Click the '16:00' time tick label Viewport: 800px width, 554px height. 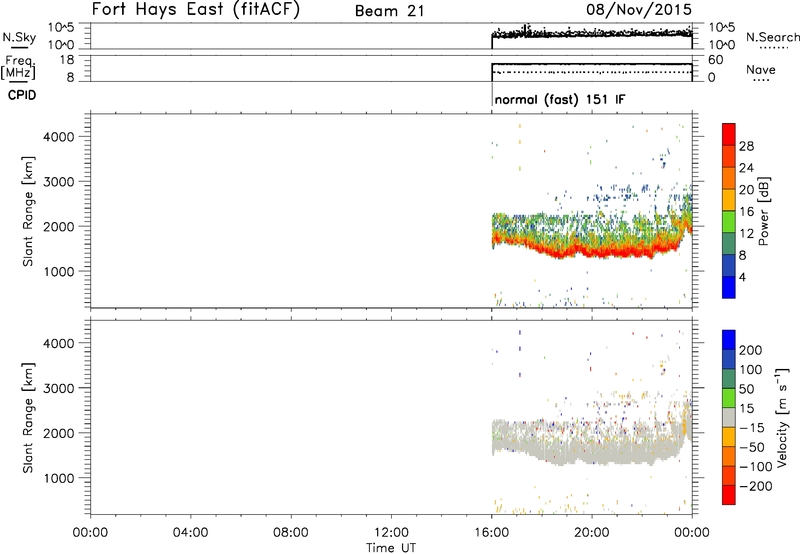(x=491, y=533)
